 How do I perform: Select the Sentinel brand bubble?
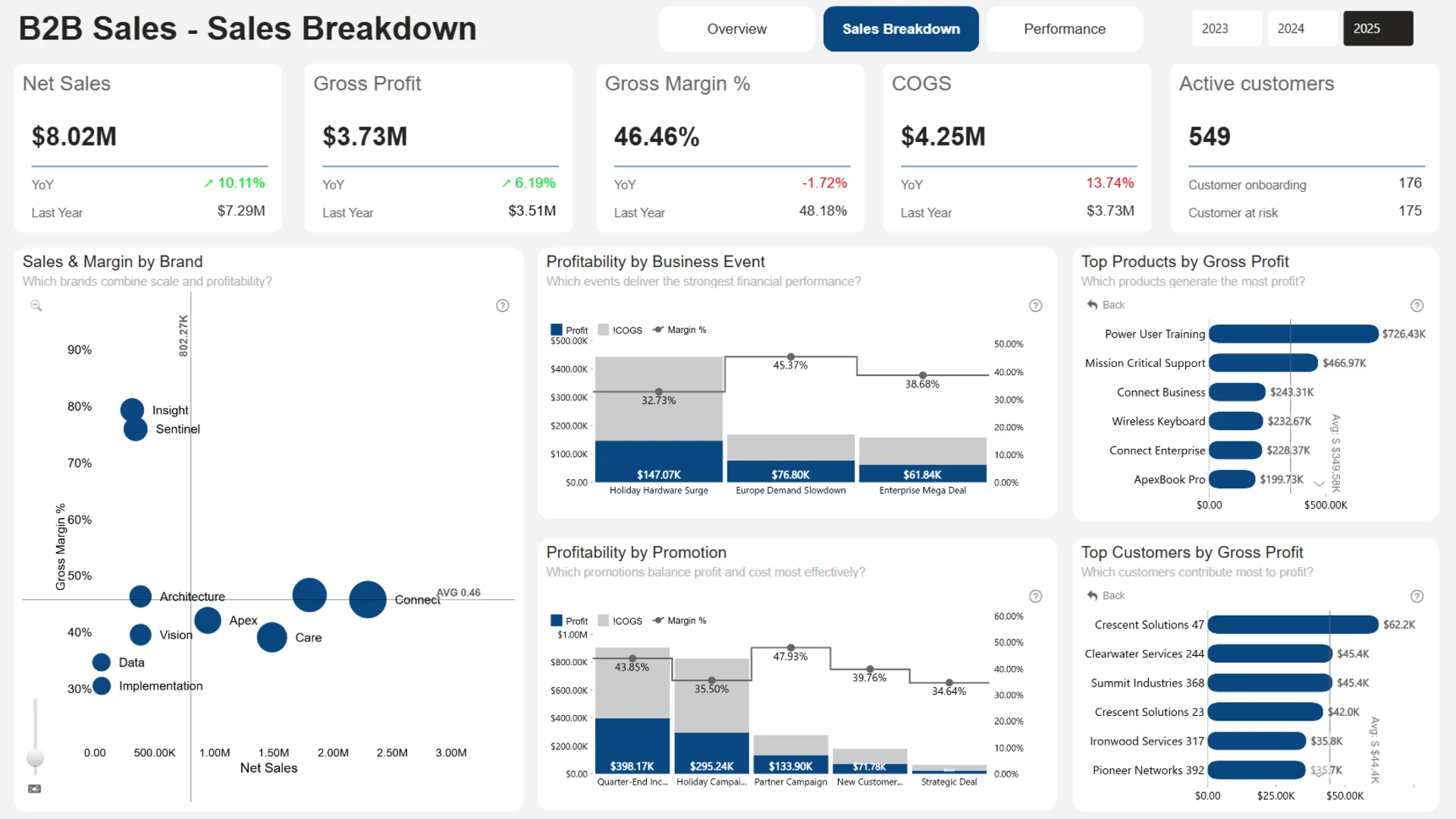click(136, 429)
